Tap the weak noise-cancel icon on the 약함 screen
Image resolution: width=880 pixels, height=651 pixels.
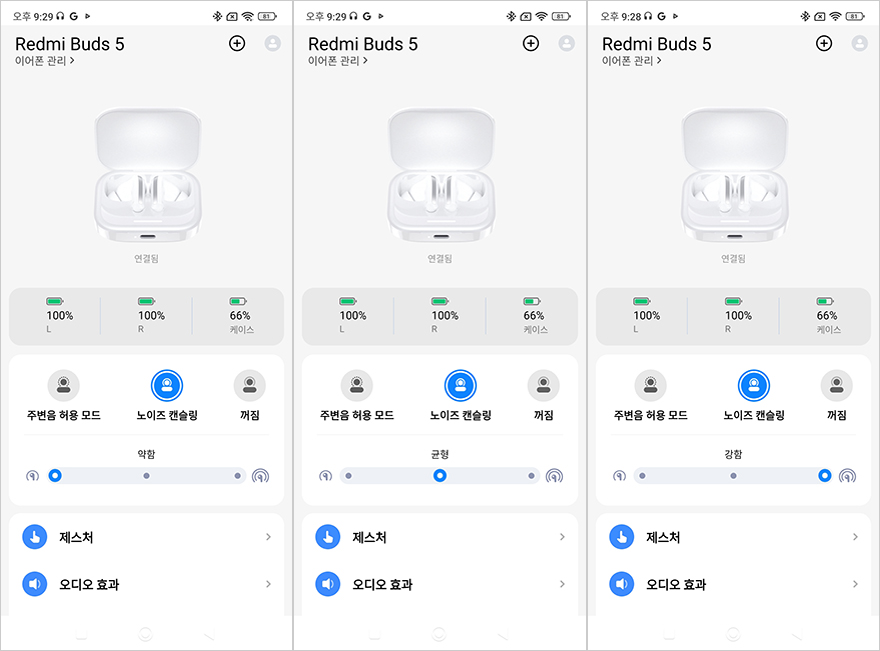33,476
